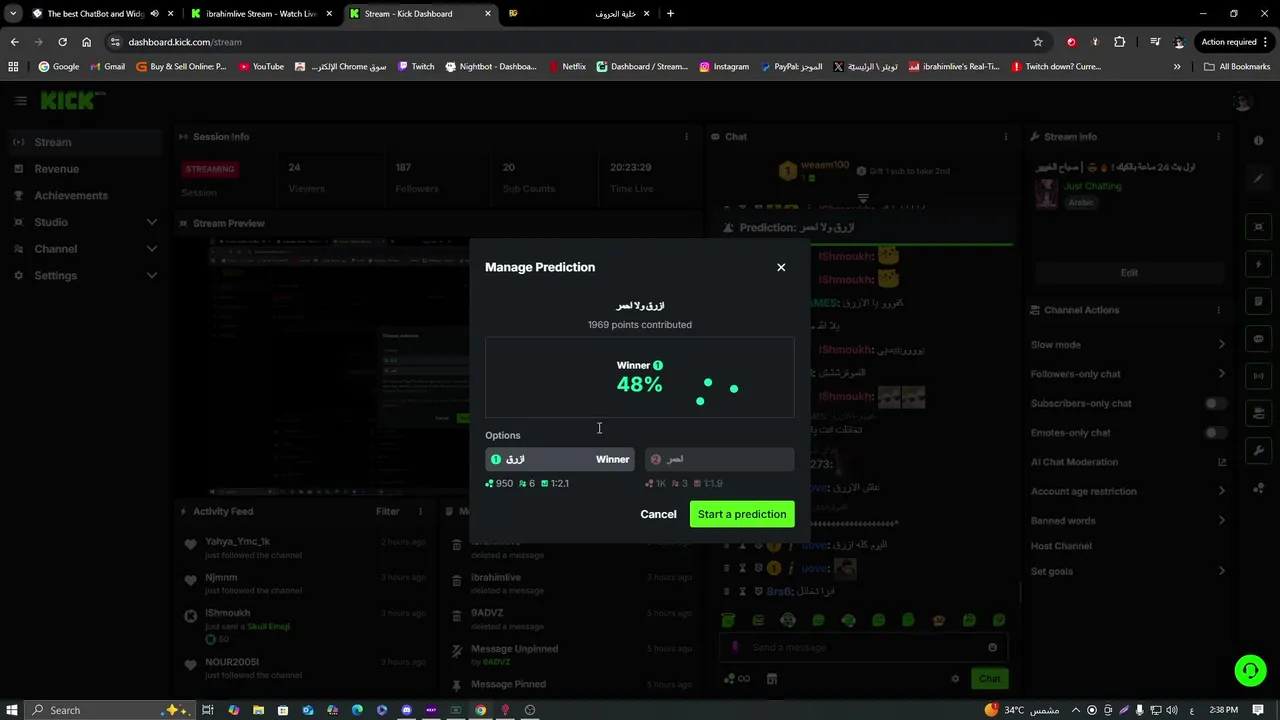The image size is (1280, 720).
Task: Click pencil edit icon in right toolbar
Action: [1258, 178]
